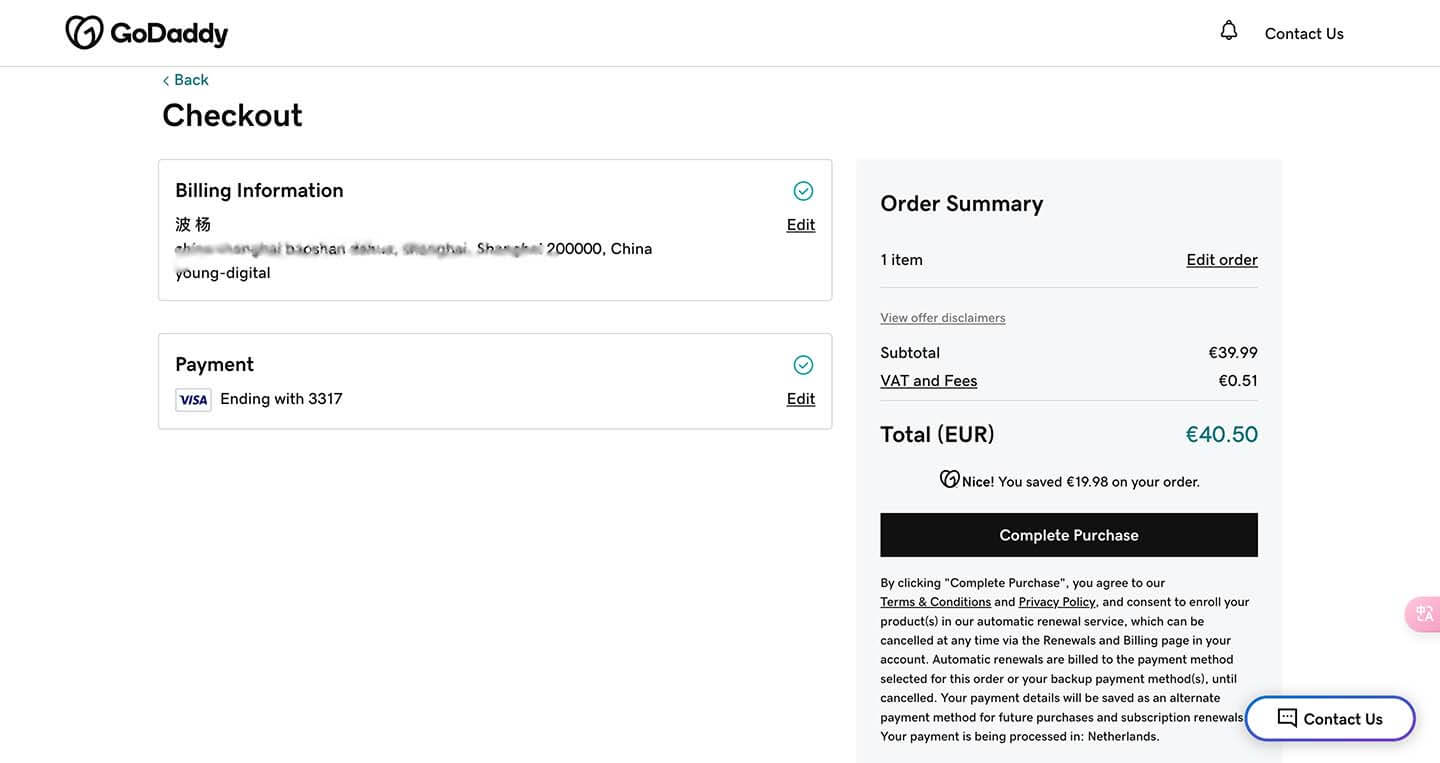The width and height of the screenshot is (1440, 763).
Task: Open the Privacy Policy link
Action: click(x=1057, y=602)
